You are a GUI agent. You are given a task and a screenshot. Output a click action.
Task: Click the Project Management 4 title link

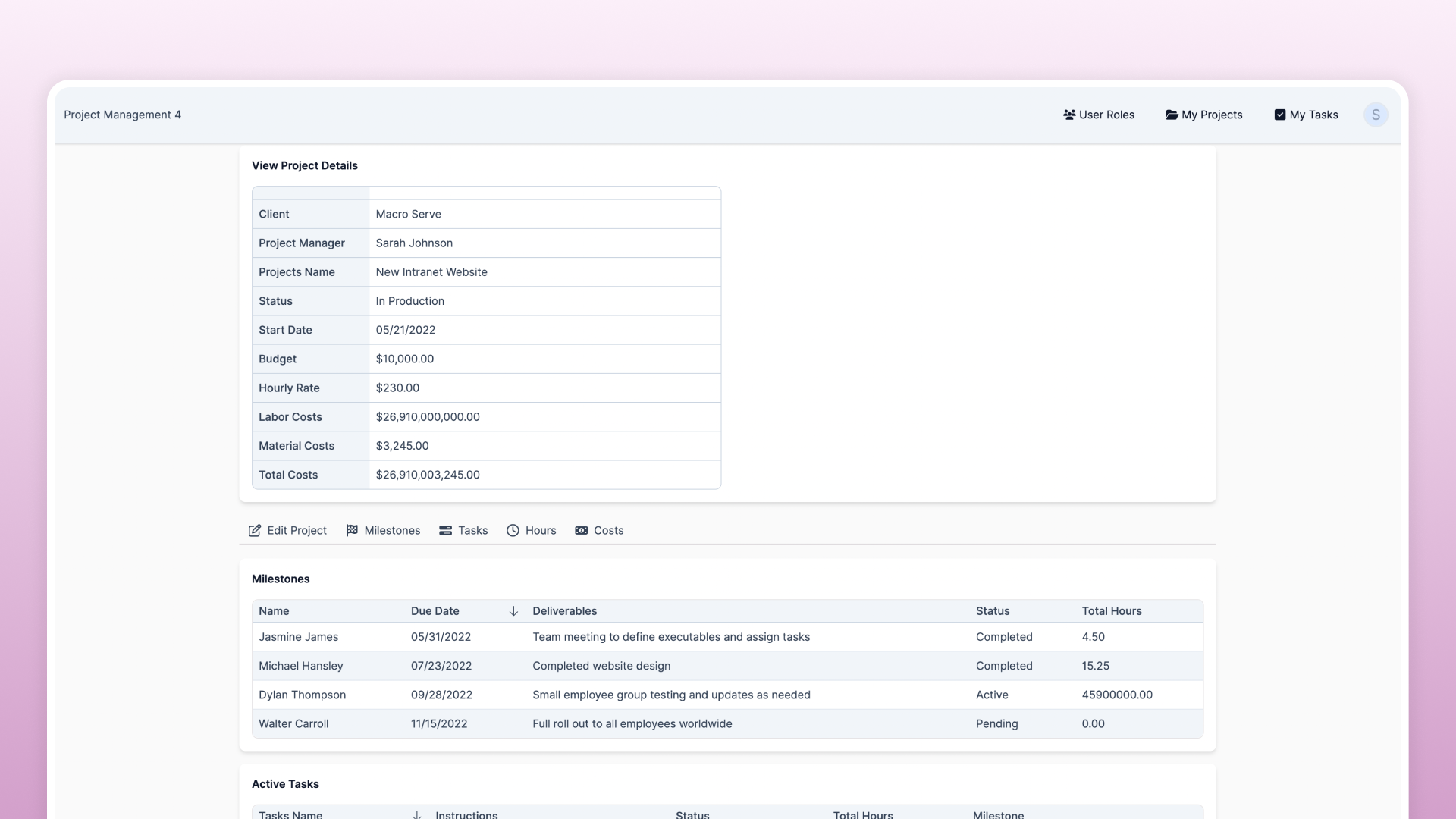click(122, 115)
